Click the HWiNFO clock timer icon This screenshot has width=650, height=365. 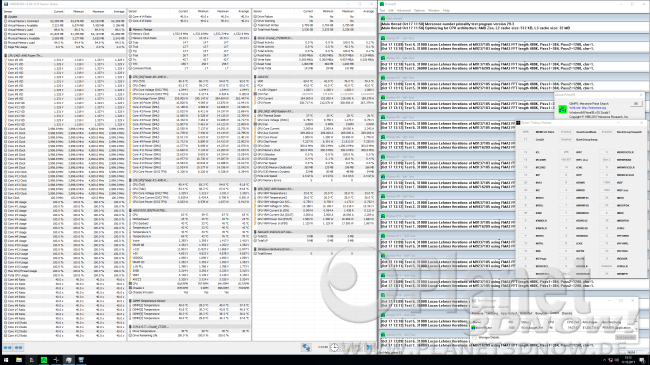[x=334, y=348]
